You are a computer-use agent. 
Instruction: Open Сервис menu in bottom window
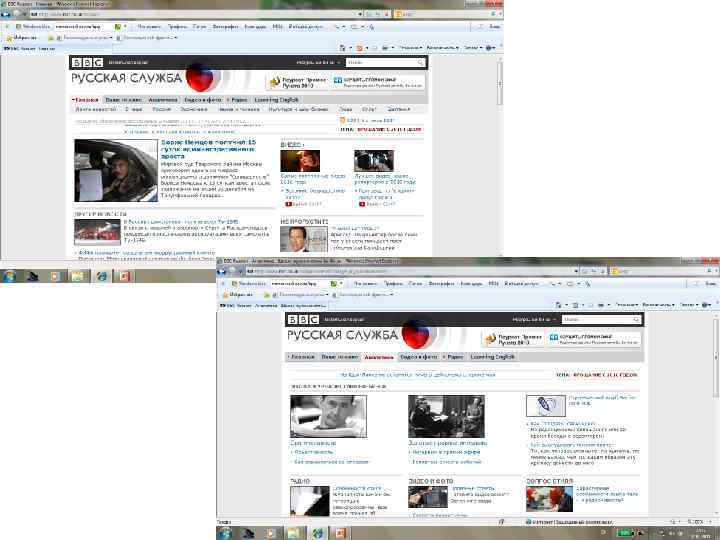[688, 305]
